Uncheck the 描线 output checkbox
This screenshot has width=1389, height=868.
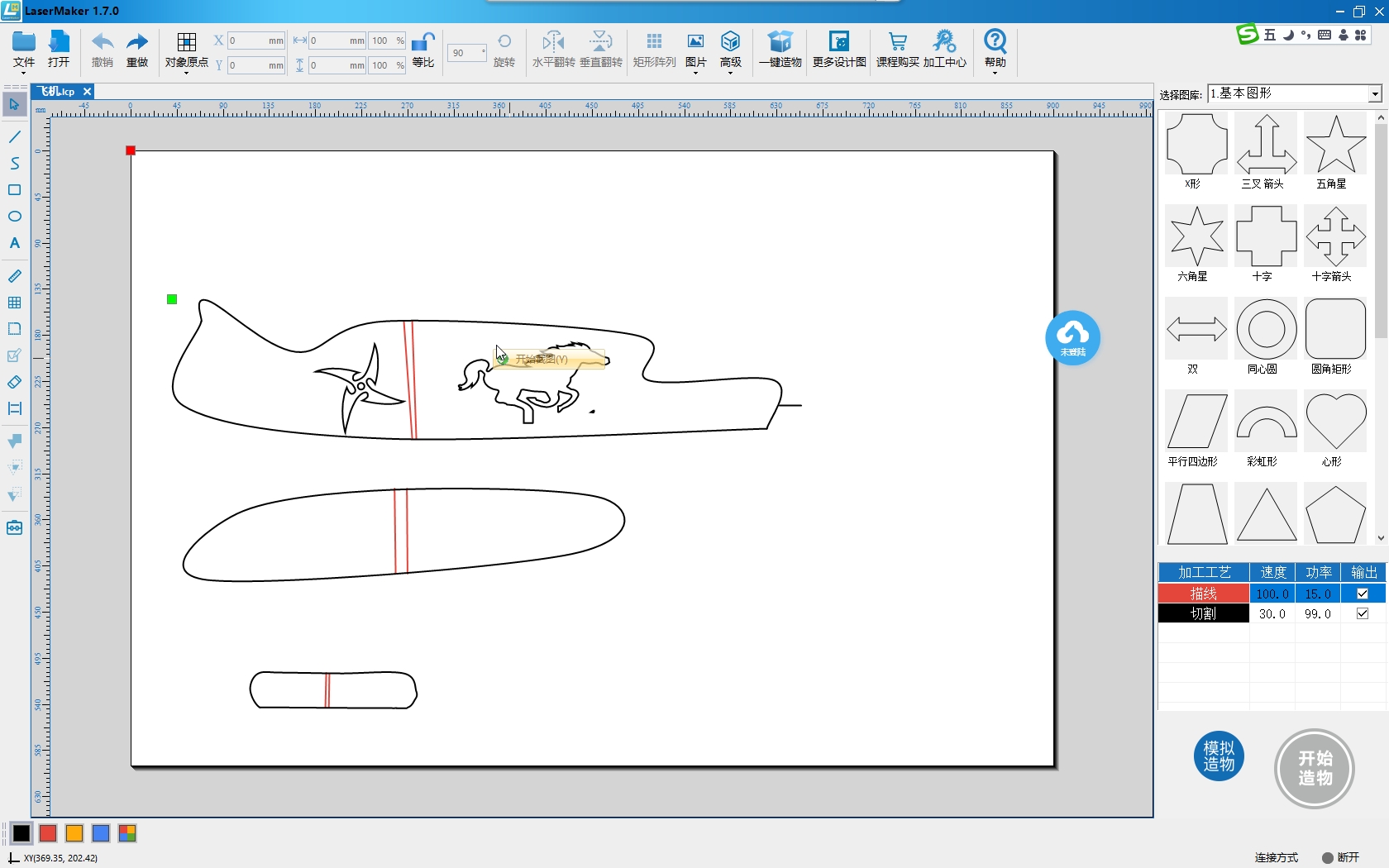[x=1363, y=594]
